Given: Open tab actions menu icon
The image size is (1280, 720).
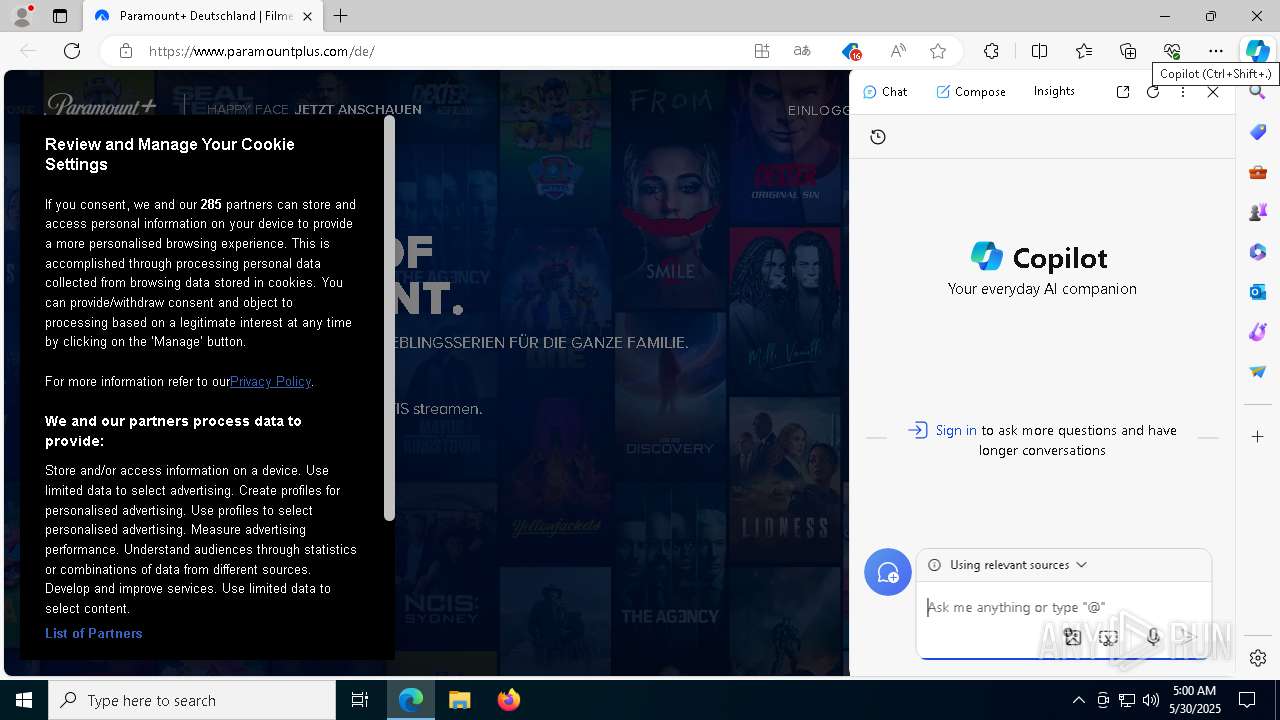Looking at the screenshot, I should 60,16.
